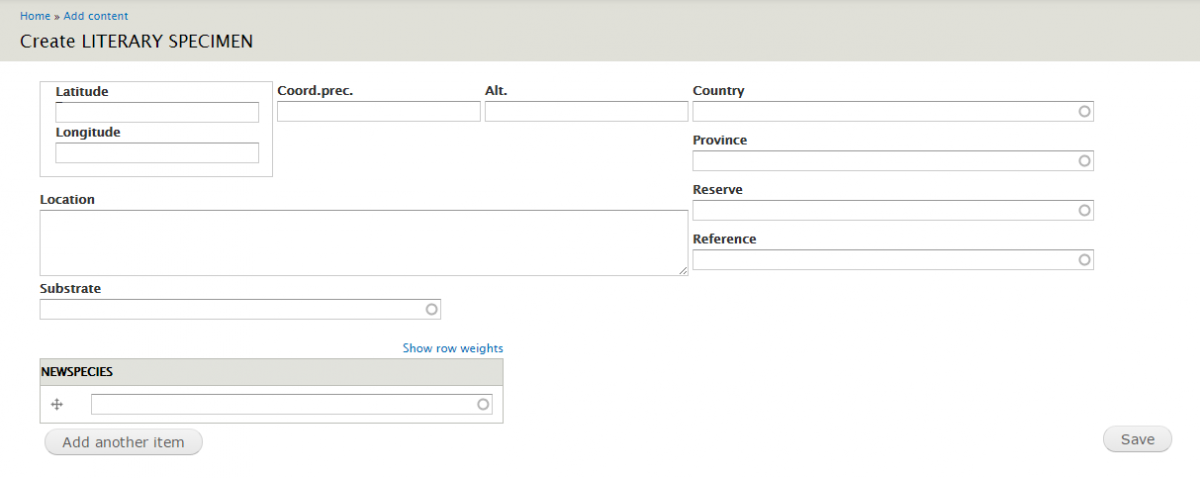The height and width of the screenshot is (478, 1200).
Task: Focus the Longitude input field
Action: click(157, 153)
